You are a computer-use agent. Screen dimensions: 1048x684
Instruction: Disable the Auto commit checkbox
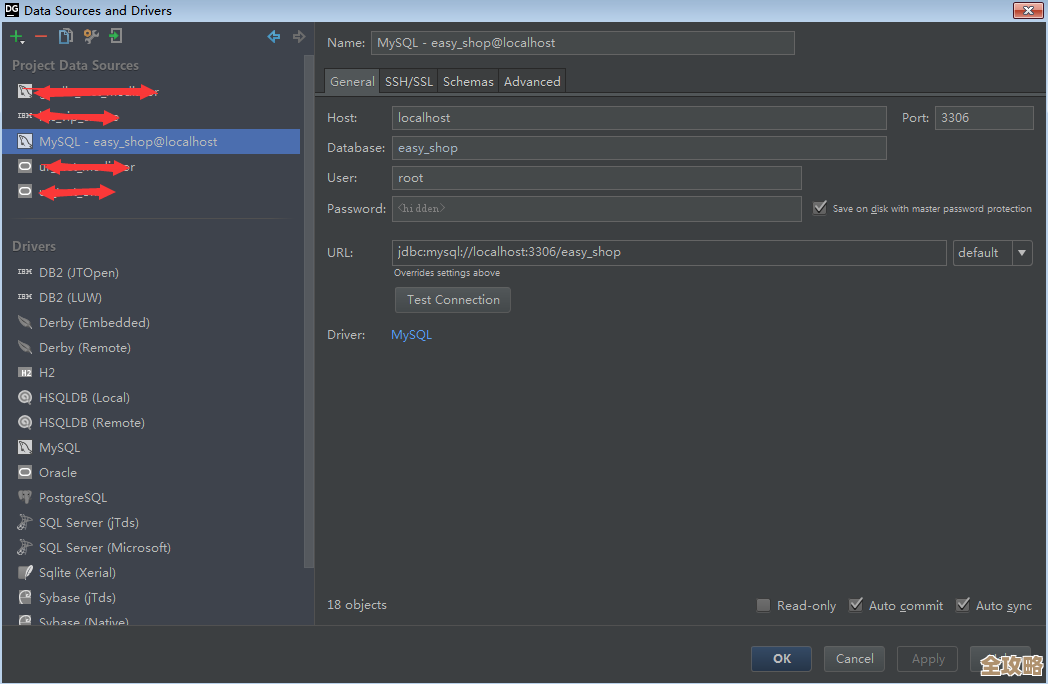(856, 605)
